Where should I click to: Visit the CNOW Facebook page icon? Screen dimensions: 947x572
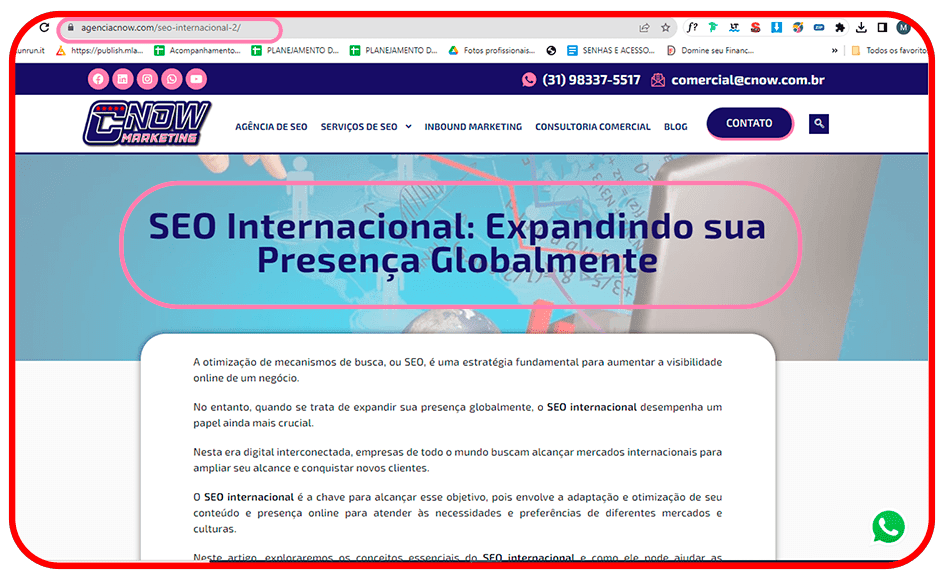click(98, 79)
